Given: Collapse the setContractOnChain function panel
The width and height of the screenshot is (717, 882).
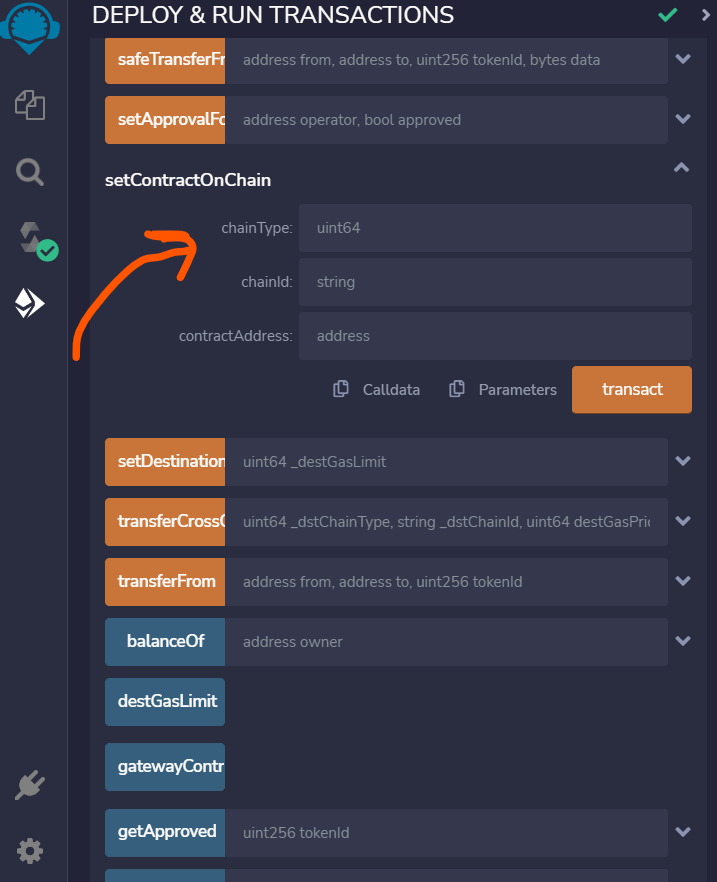Looking at the screenshot, I should point(681,168).
